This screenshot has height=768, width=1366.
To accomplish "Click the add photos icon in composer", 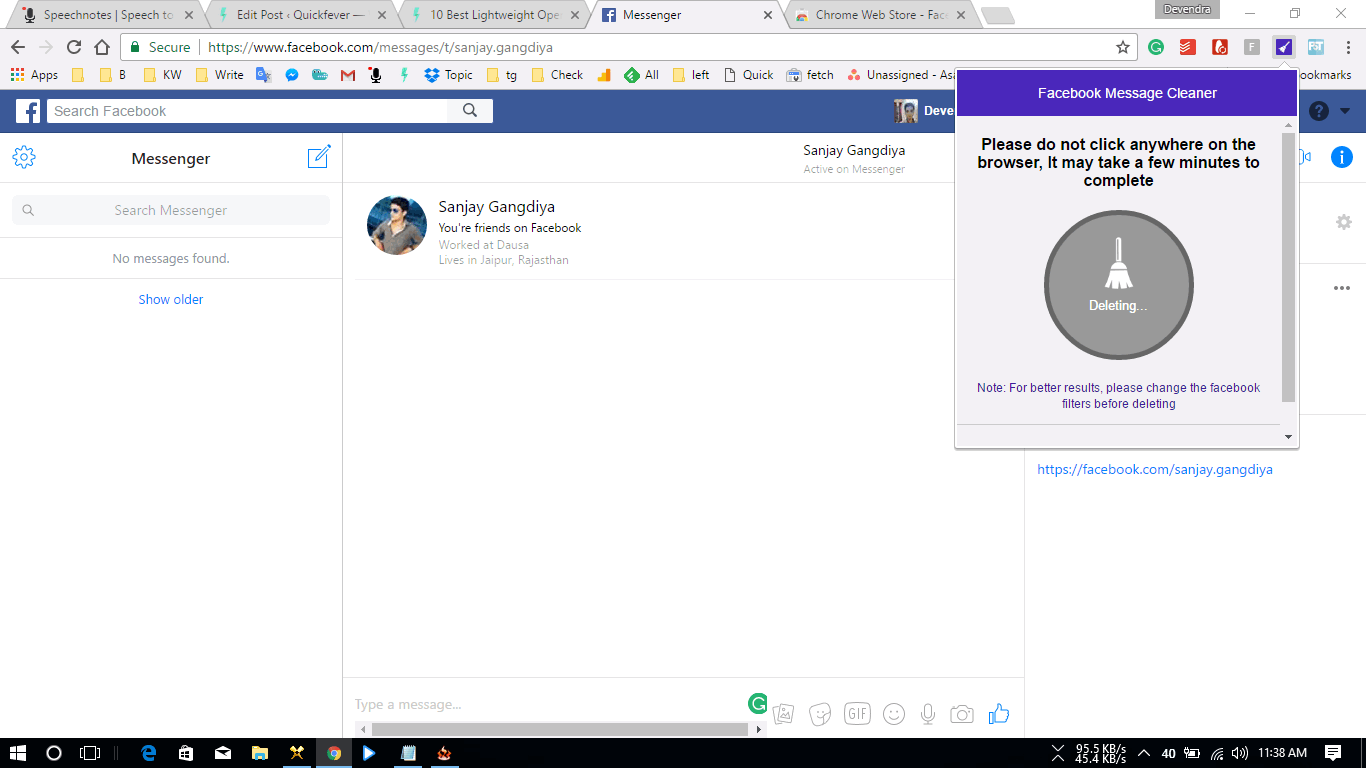I will tap(784, 714).
